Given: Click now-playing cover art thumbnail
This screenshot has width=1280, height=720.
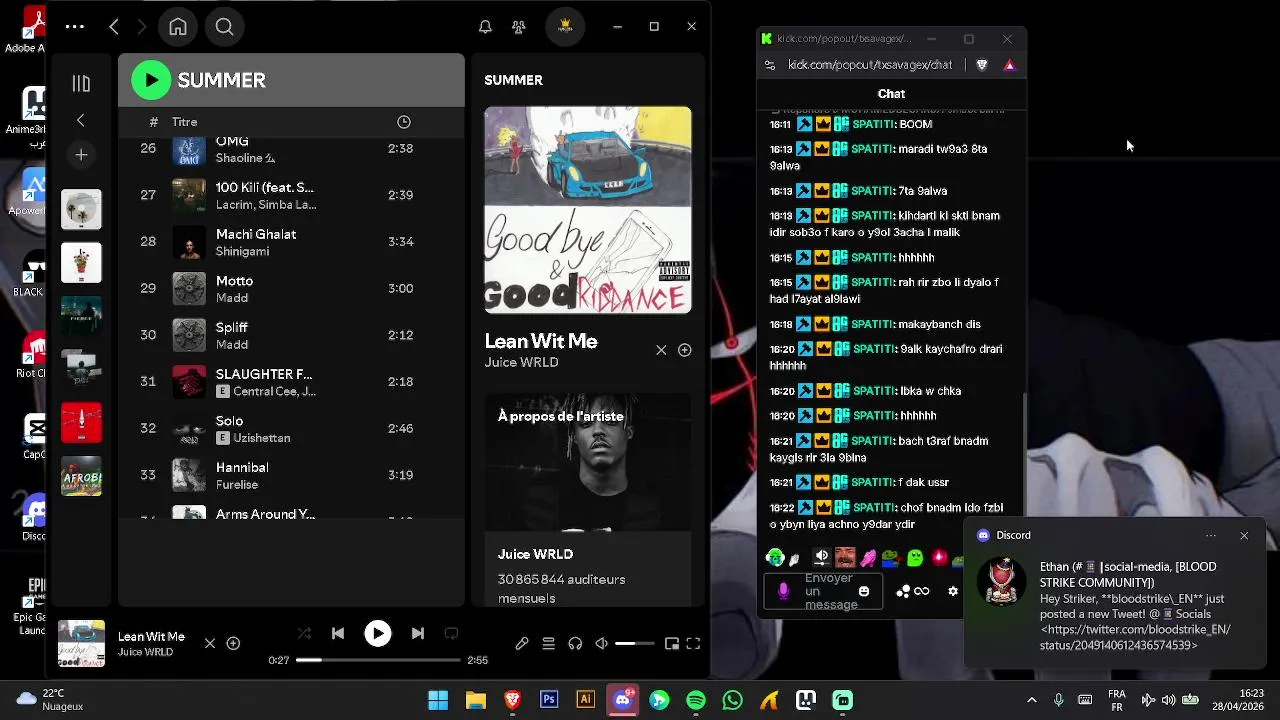Looking at the screenshot, I should (x=81, y=644).
